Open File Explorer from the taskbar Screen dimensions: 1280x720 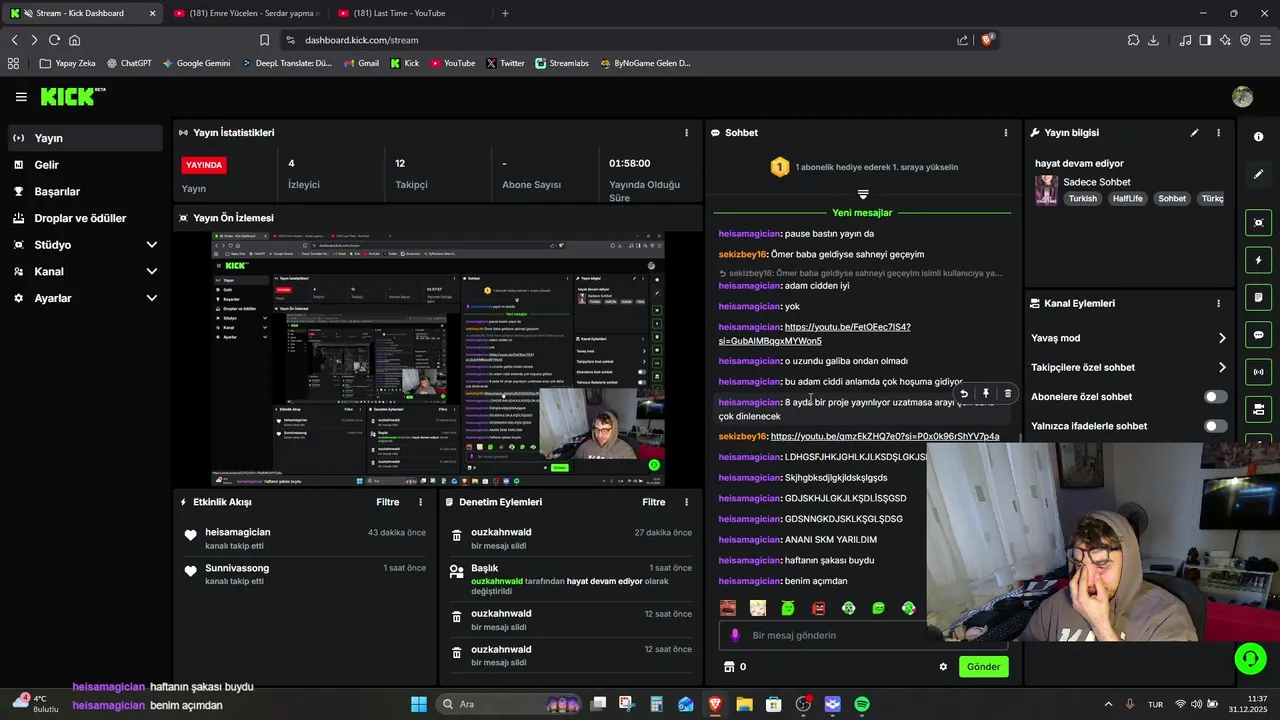click(744, 704)
